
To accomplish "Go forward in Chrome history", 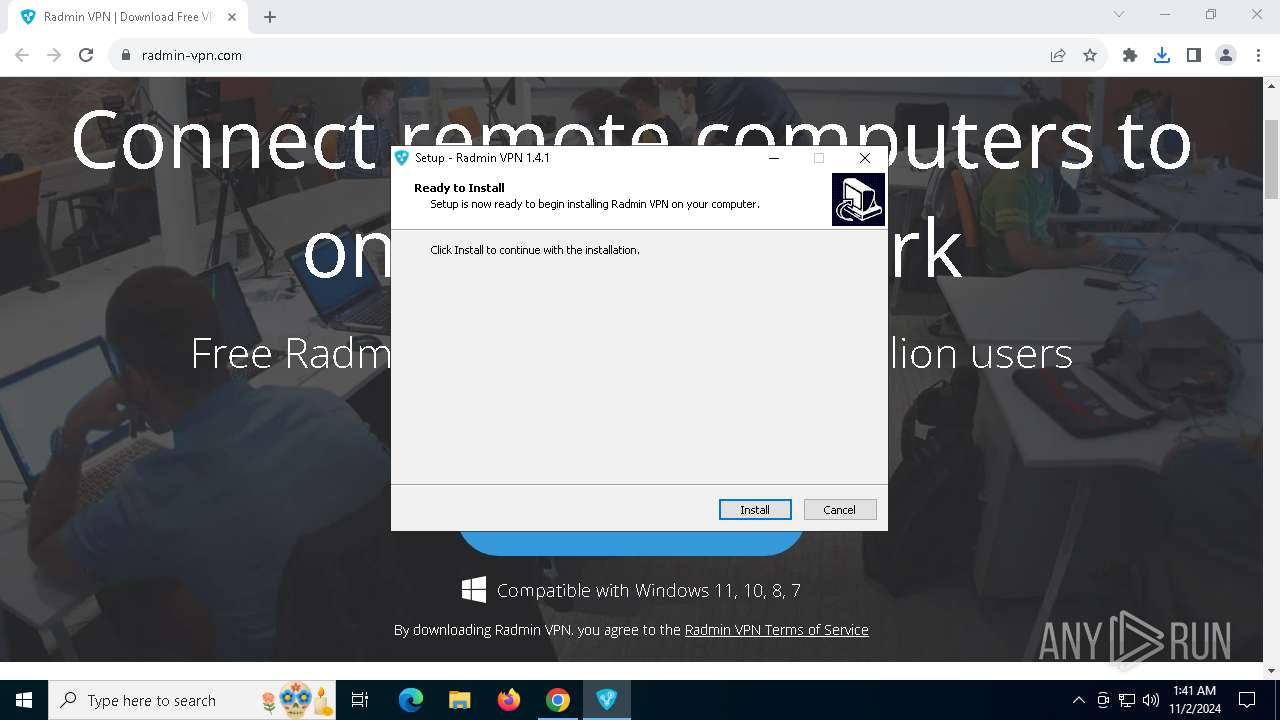I will point(54,55).
